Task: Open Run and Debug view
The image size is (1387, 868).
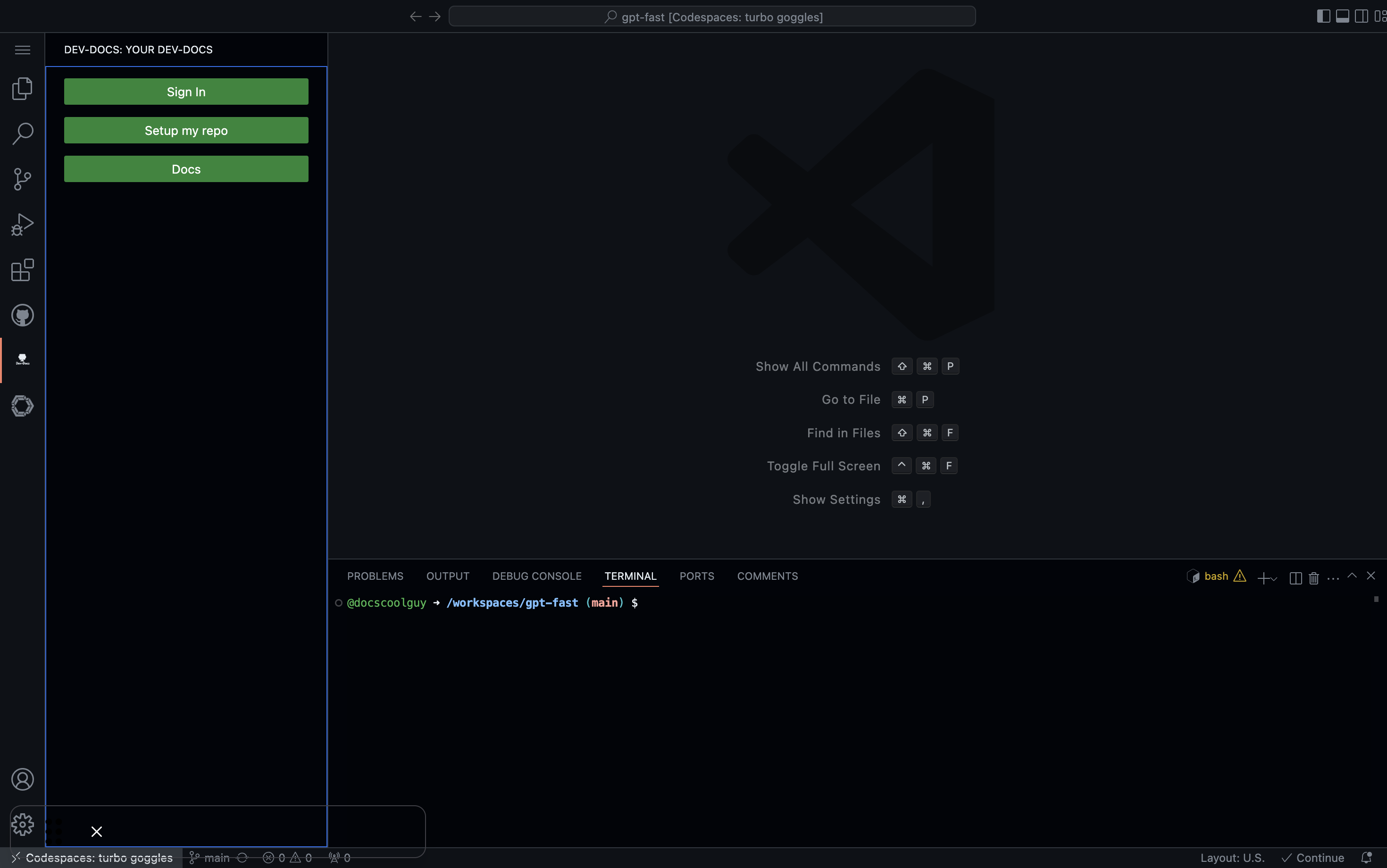Action: pyautogui.click(x=22, y=225)
